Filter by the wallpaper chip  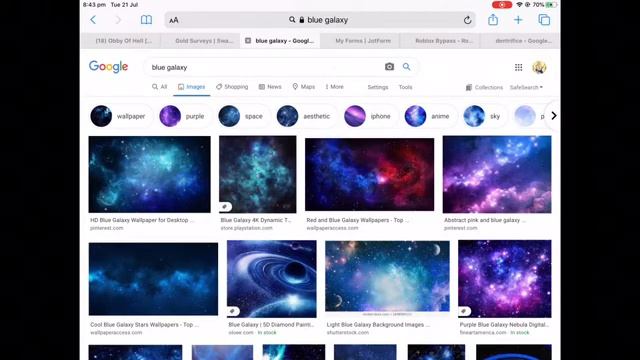[120, 116]
